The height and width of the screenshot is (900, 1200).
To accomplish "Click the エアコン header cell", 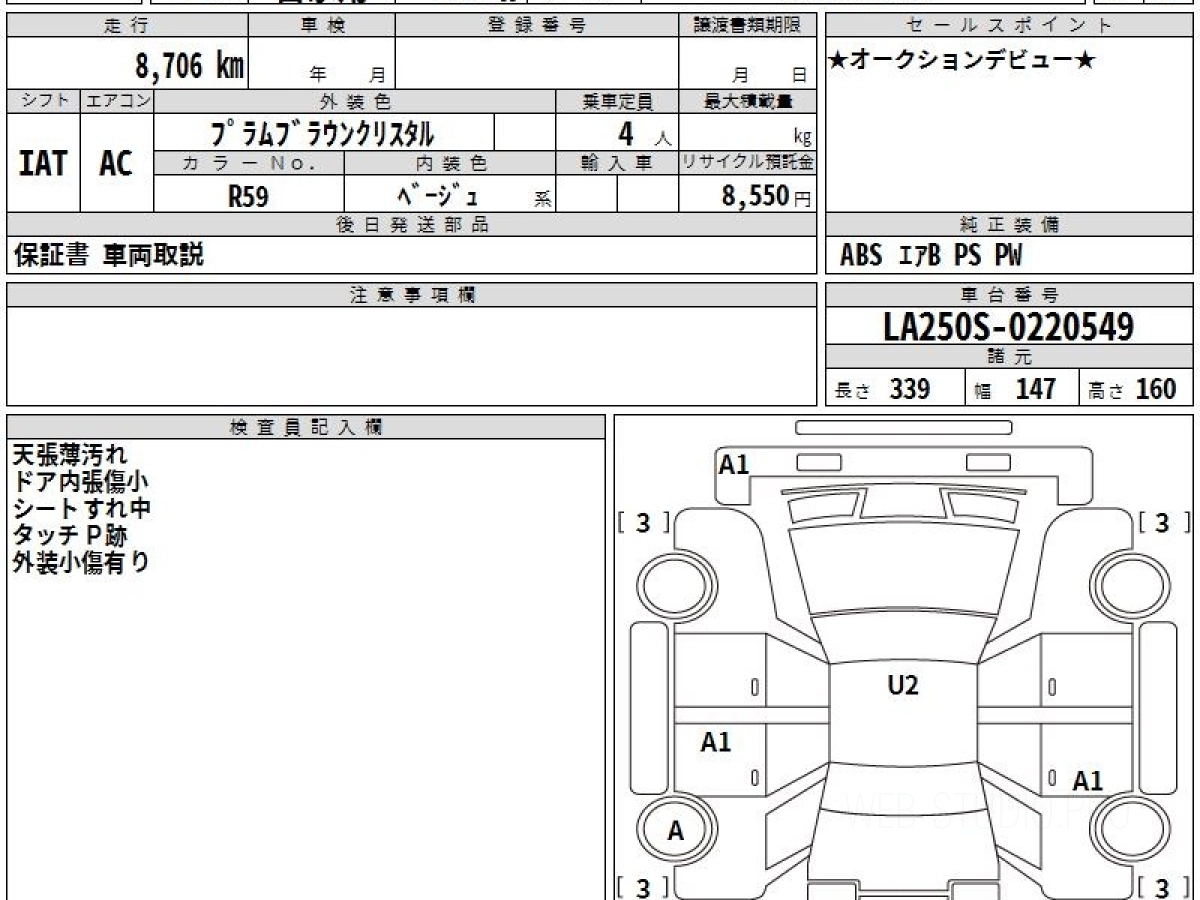I will pyautogui.click(x=117, y=101).
